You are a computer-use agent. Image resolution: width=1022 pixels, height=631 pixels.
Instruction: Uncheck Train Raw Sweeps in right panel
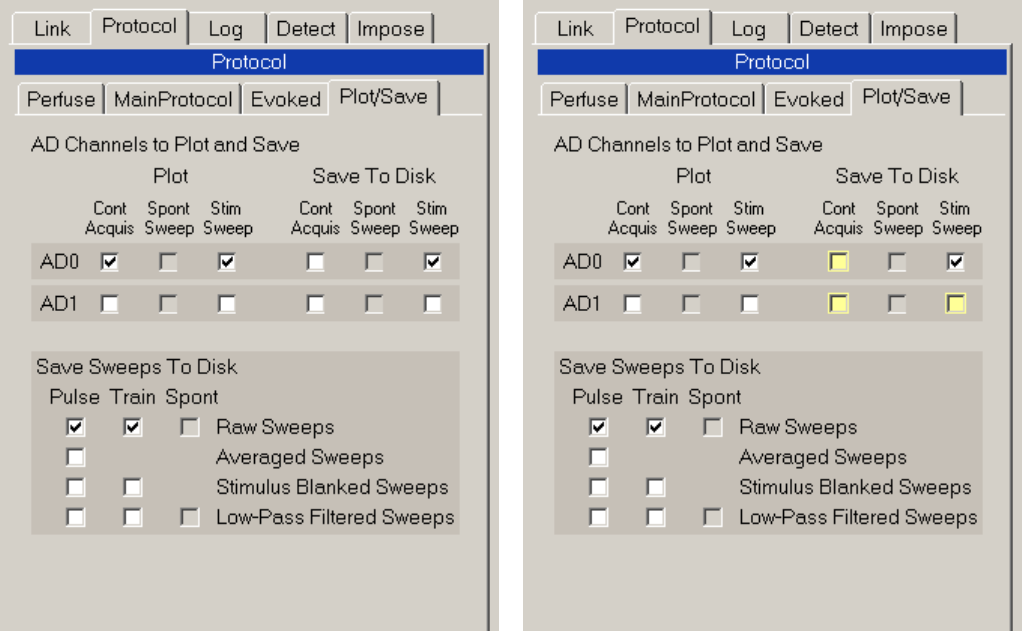[x=656, y=427]
